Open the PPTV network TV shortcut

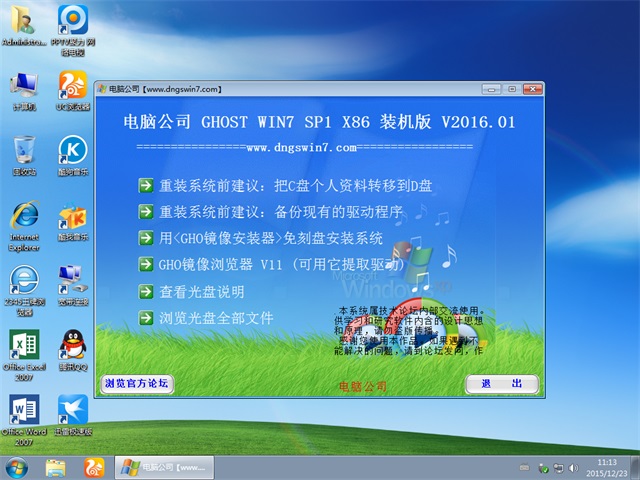tap(72, 22)
